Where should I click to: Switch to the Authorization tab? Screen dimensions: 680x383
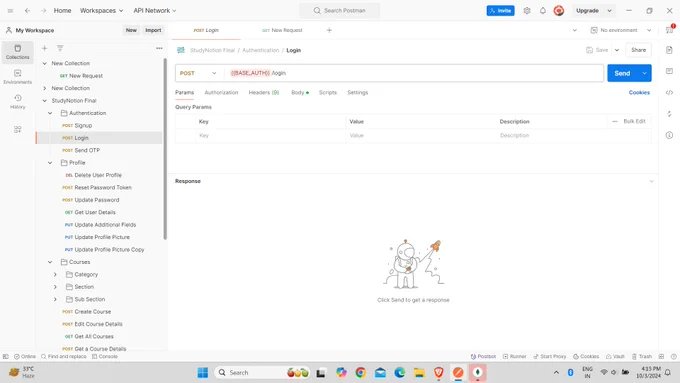(221, 92)
